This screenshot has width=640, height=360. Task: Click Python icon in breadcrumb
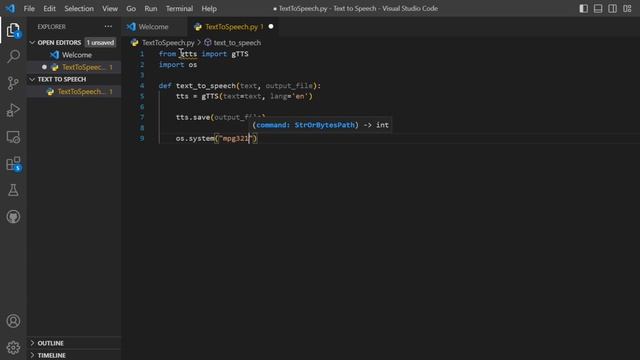pos(134,42)
